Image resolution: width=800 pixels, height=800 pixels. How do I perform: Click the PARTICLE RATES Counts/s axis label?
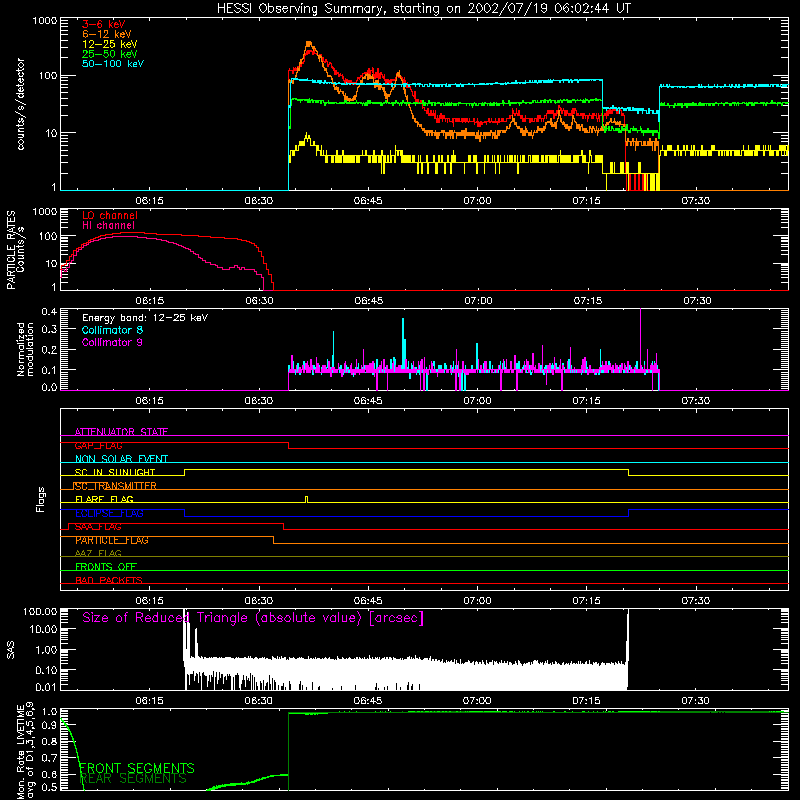(x=15, y=250)
